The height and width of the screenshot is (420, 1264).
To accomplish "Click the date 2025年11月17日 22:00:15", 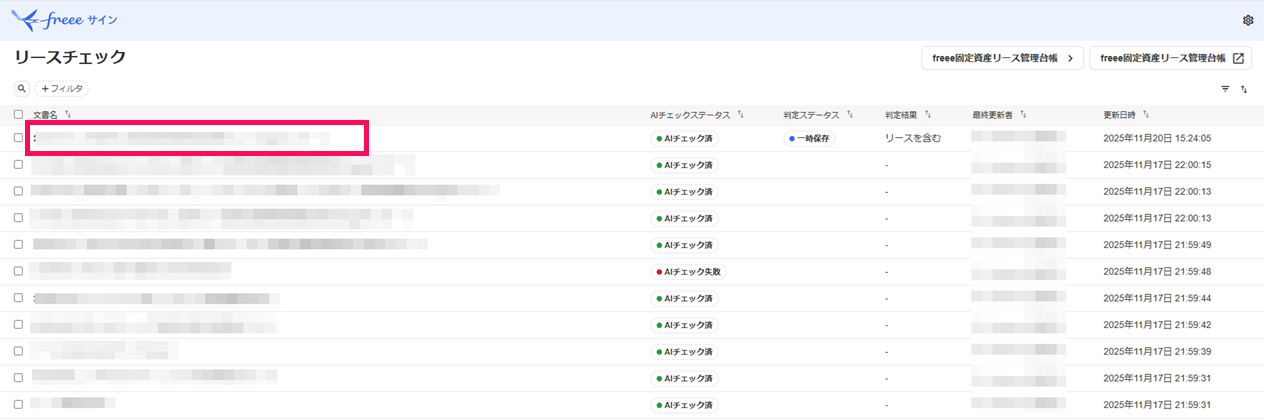I will click(x=1157, y=165).
